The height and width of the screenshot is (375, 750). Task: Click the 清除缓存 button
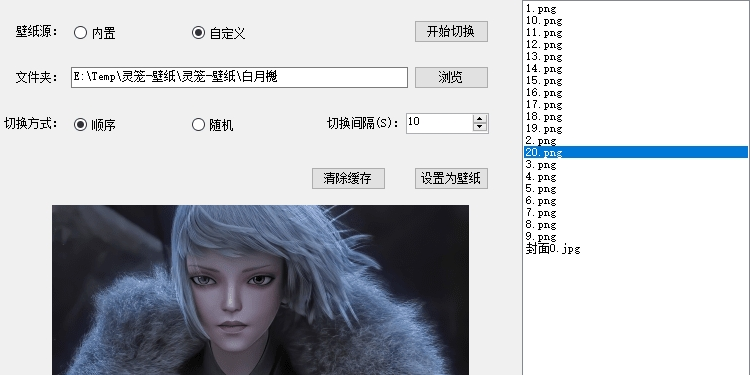348,178
